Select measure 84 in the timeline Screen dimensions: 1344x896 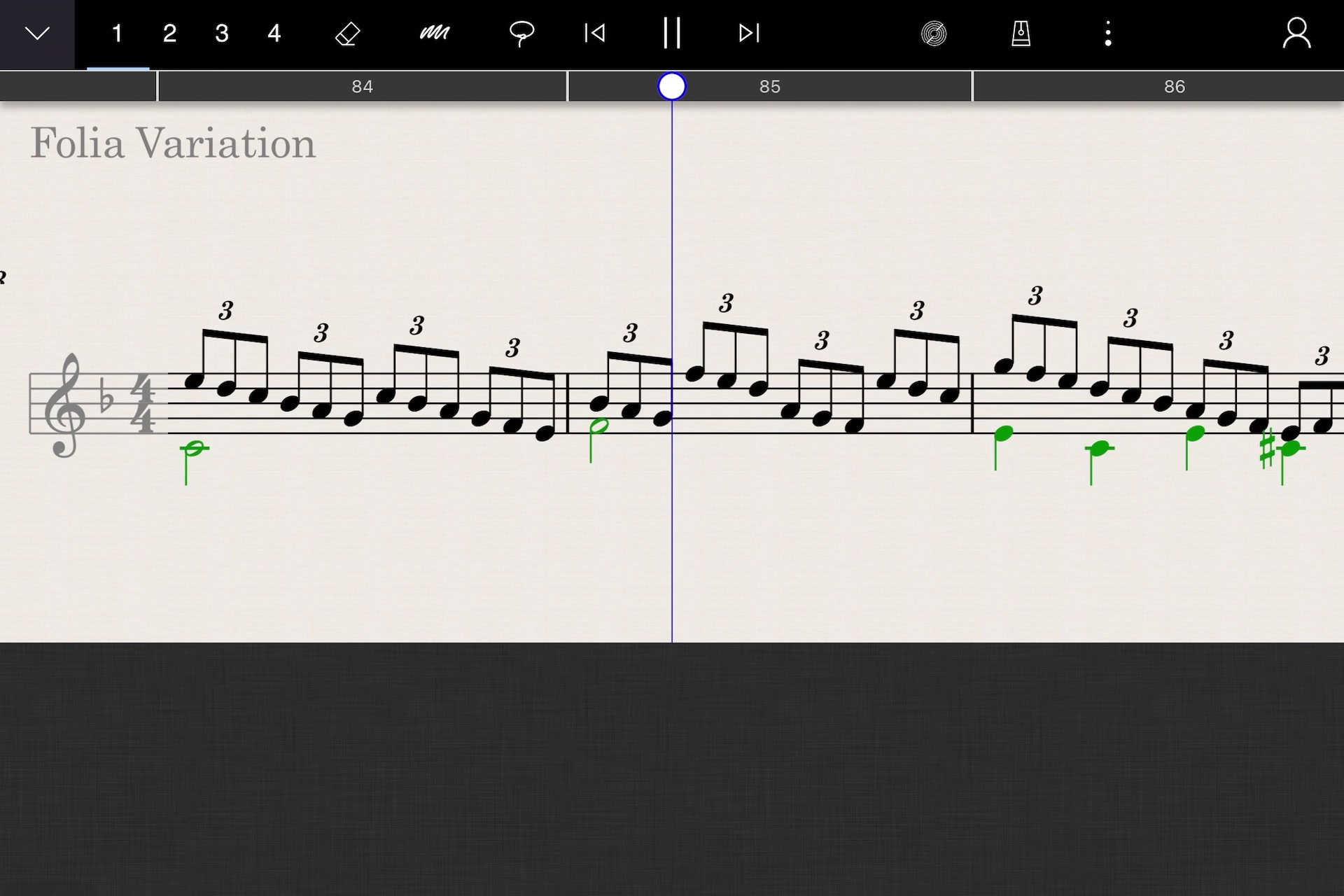tap(362, 87)
